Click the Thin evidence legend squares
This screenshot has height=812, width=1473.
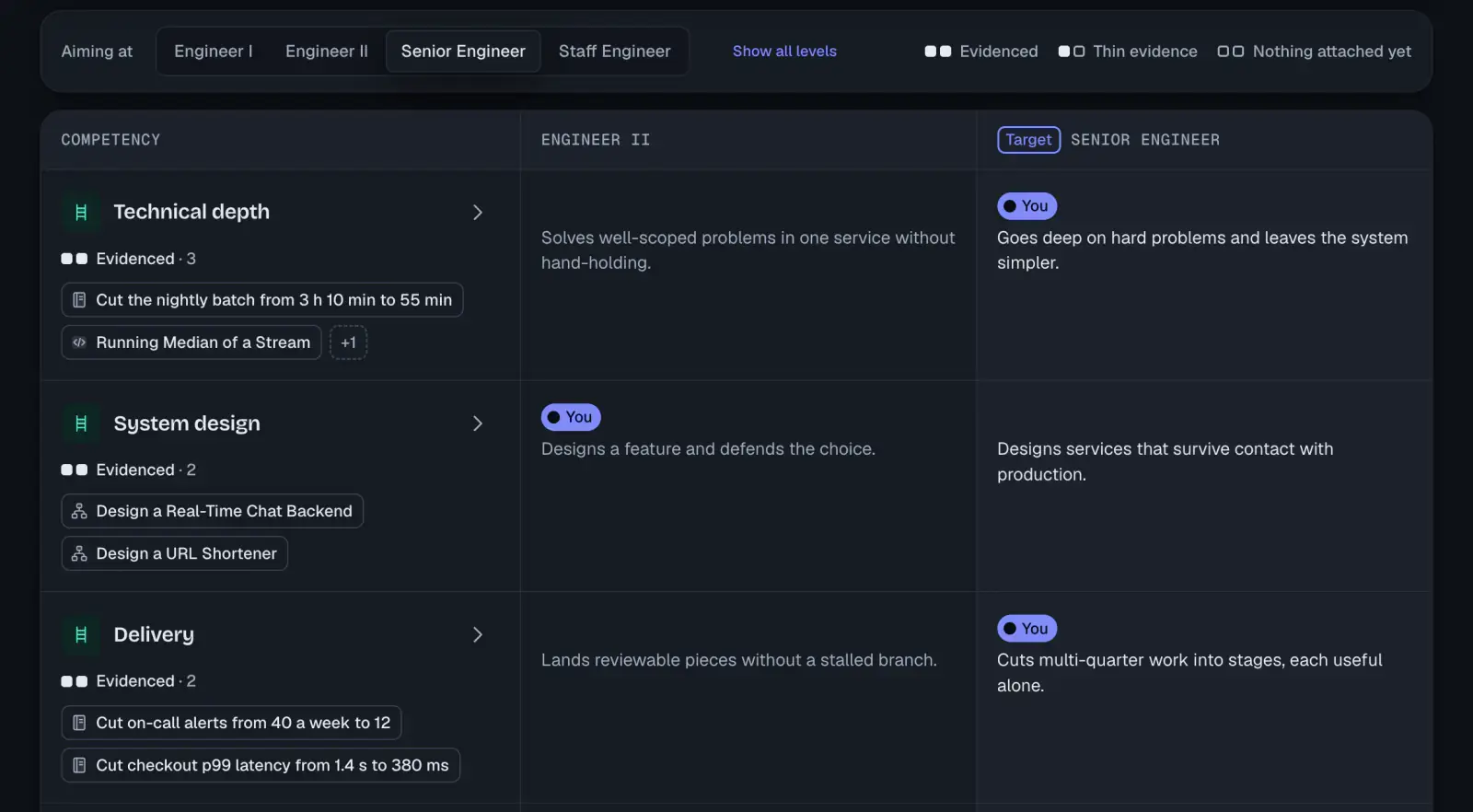click(x=1071, y=52)
